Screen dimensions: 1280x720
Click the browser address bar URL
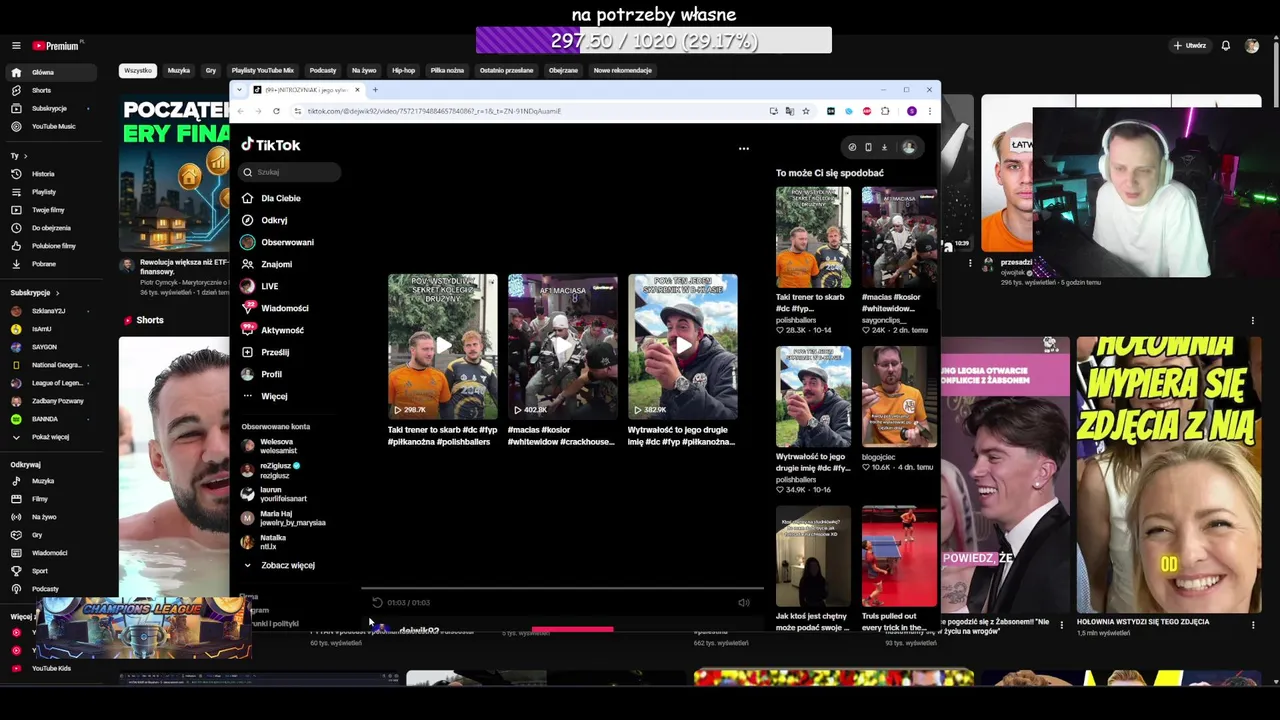[x=434, y=111]
